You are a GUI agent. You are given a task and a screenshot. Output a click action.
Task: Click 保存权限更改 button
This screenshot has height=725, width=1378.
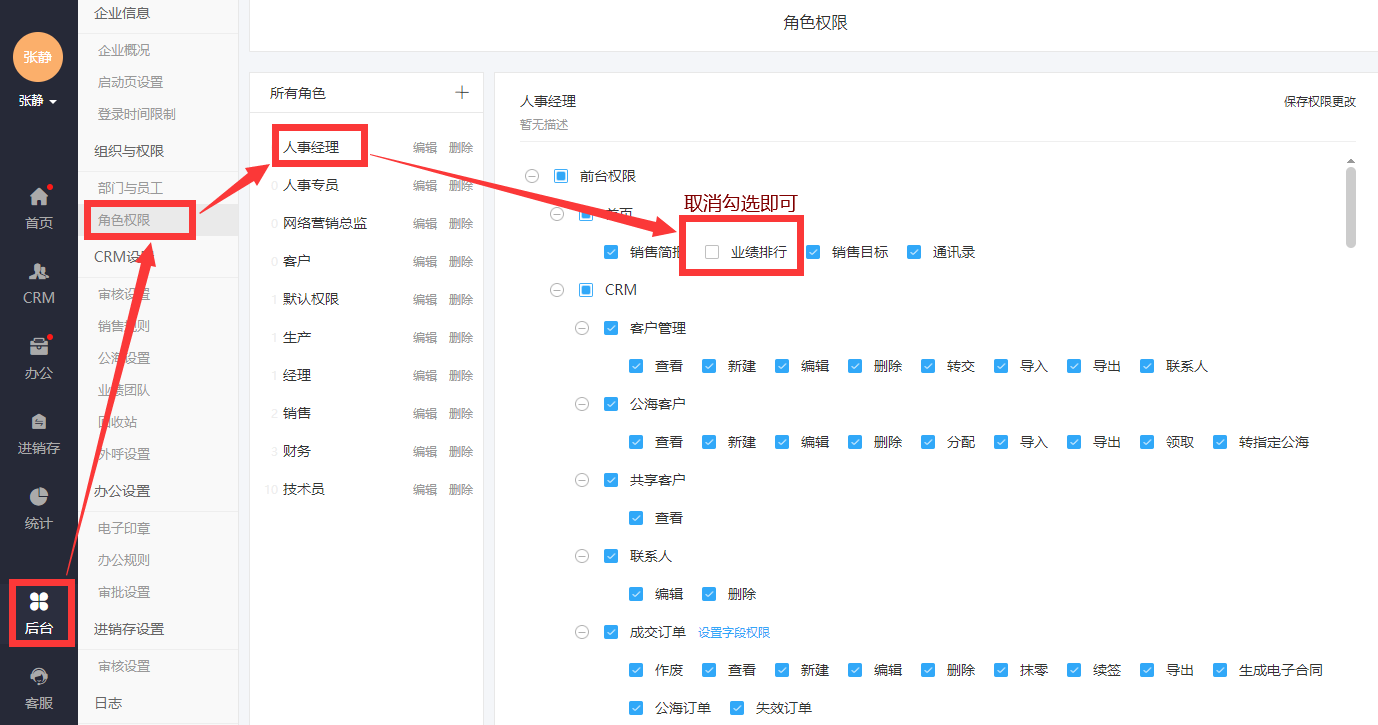[1320, 102]
